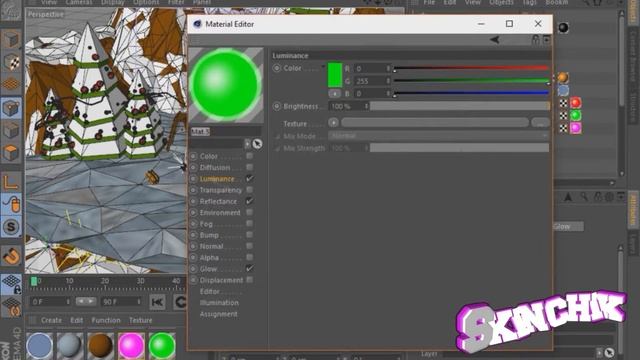Enable the Displacement channel checkbox

pyautogui.click(x=249, y=280)
